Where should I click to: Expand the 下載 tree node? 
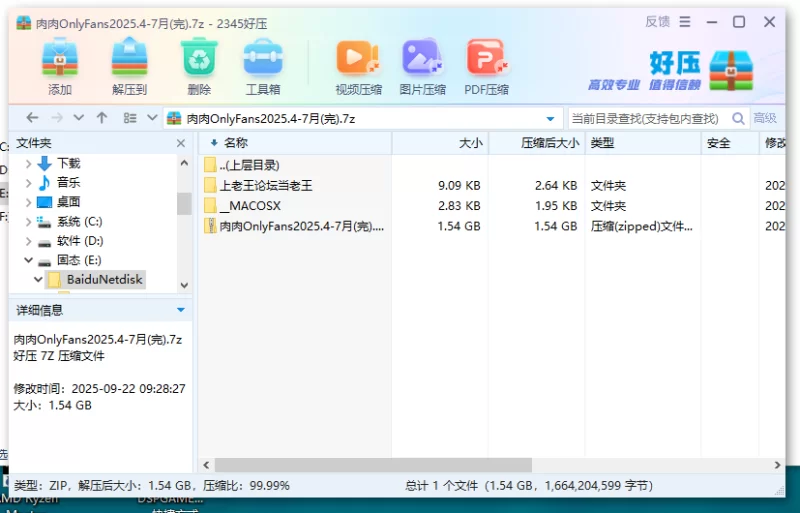tap(29, 163)
